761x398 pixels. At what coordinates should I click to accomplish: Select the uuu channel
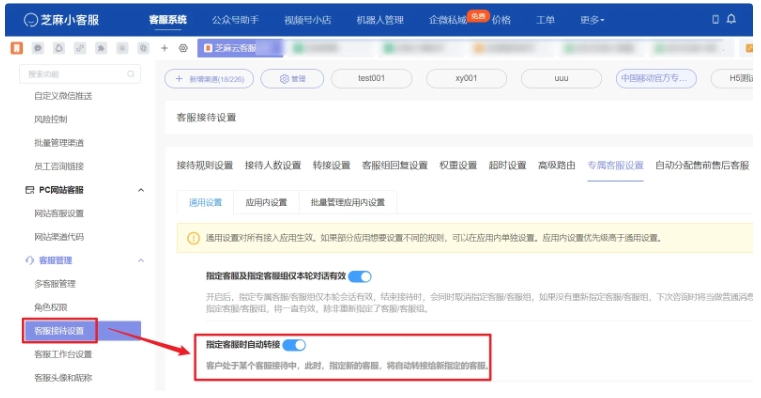[x=561, y=79]
